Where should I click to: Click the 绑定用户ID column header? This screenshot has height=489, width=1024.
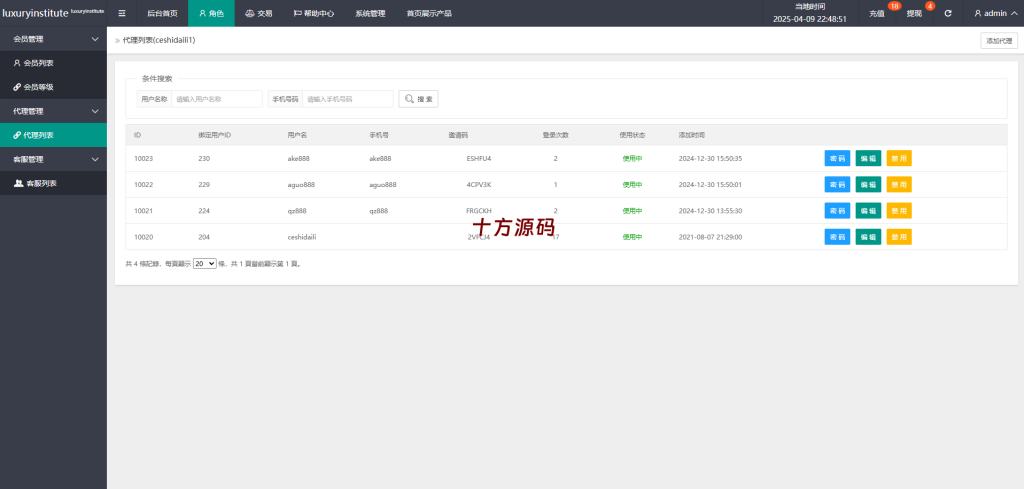[x=215, y=135]
